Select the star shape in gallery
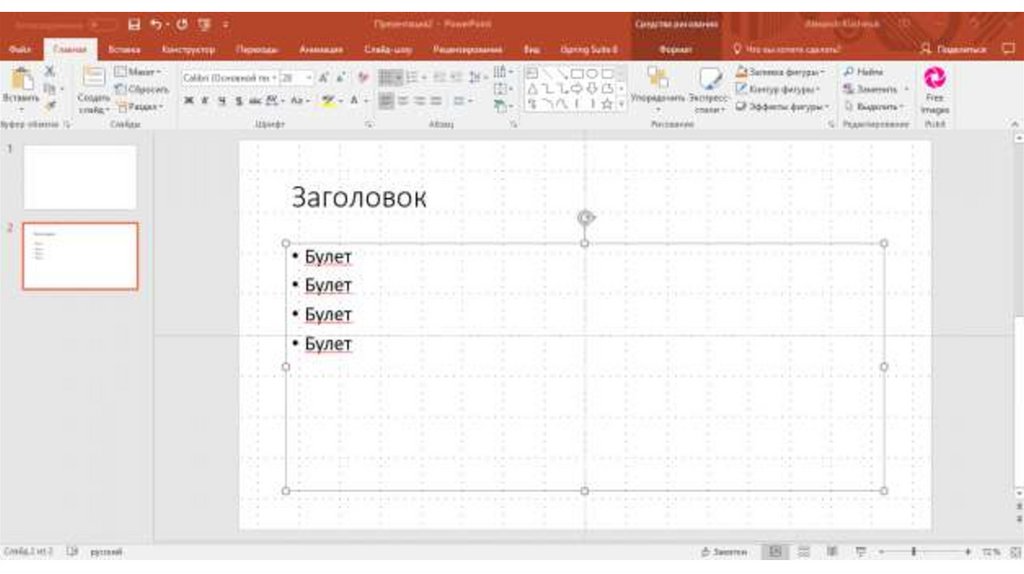This screenshot has height=574, width=1024. 607,104
